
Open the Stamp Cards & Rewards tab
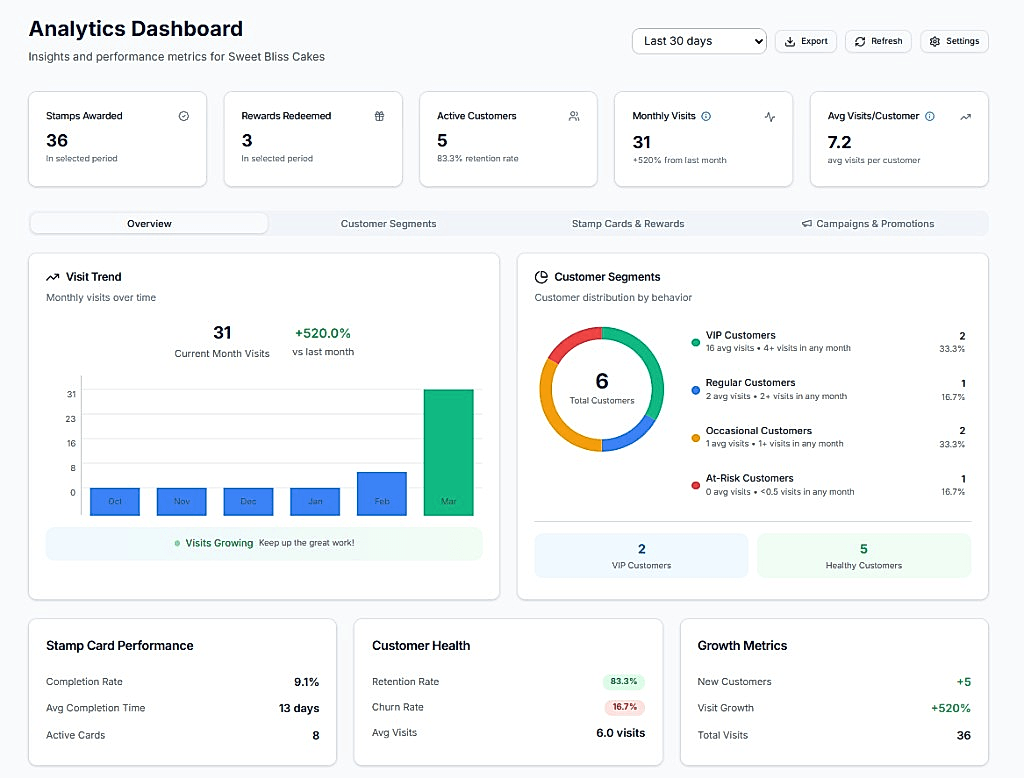(628, 223)
